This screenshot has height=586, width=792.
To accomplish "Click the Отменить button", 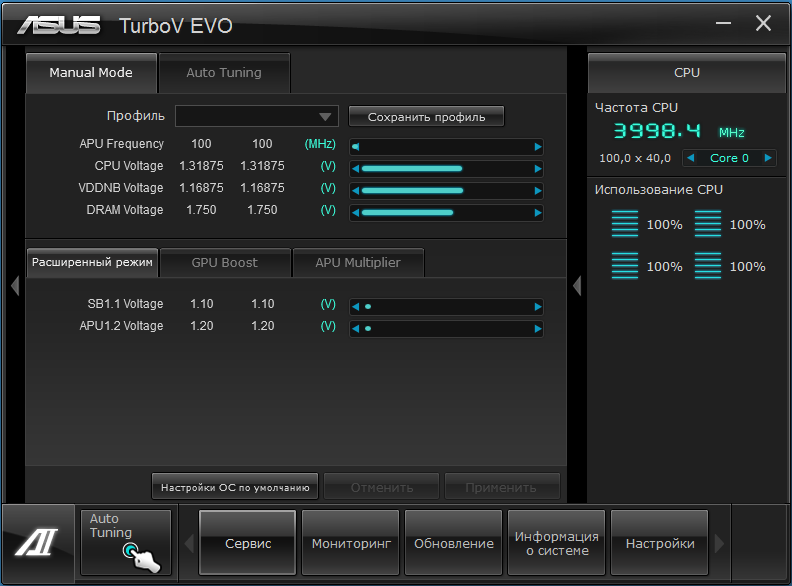I will tap(381, 487).
